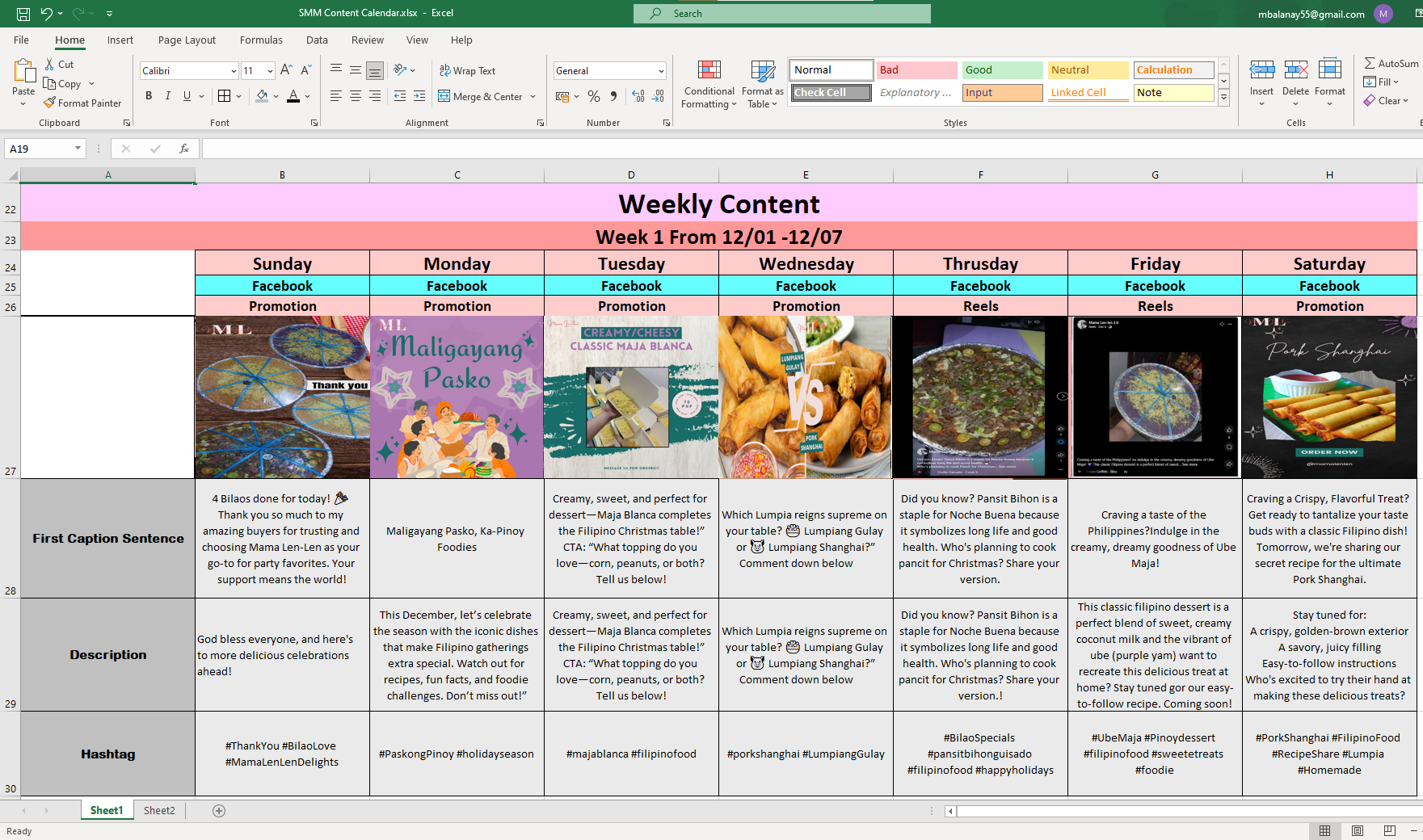Increase font size with the larger A icon
The height and width of the screenshot is (840, 1423).
[x=286, y=70]
